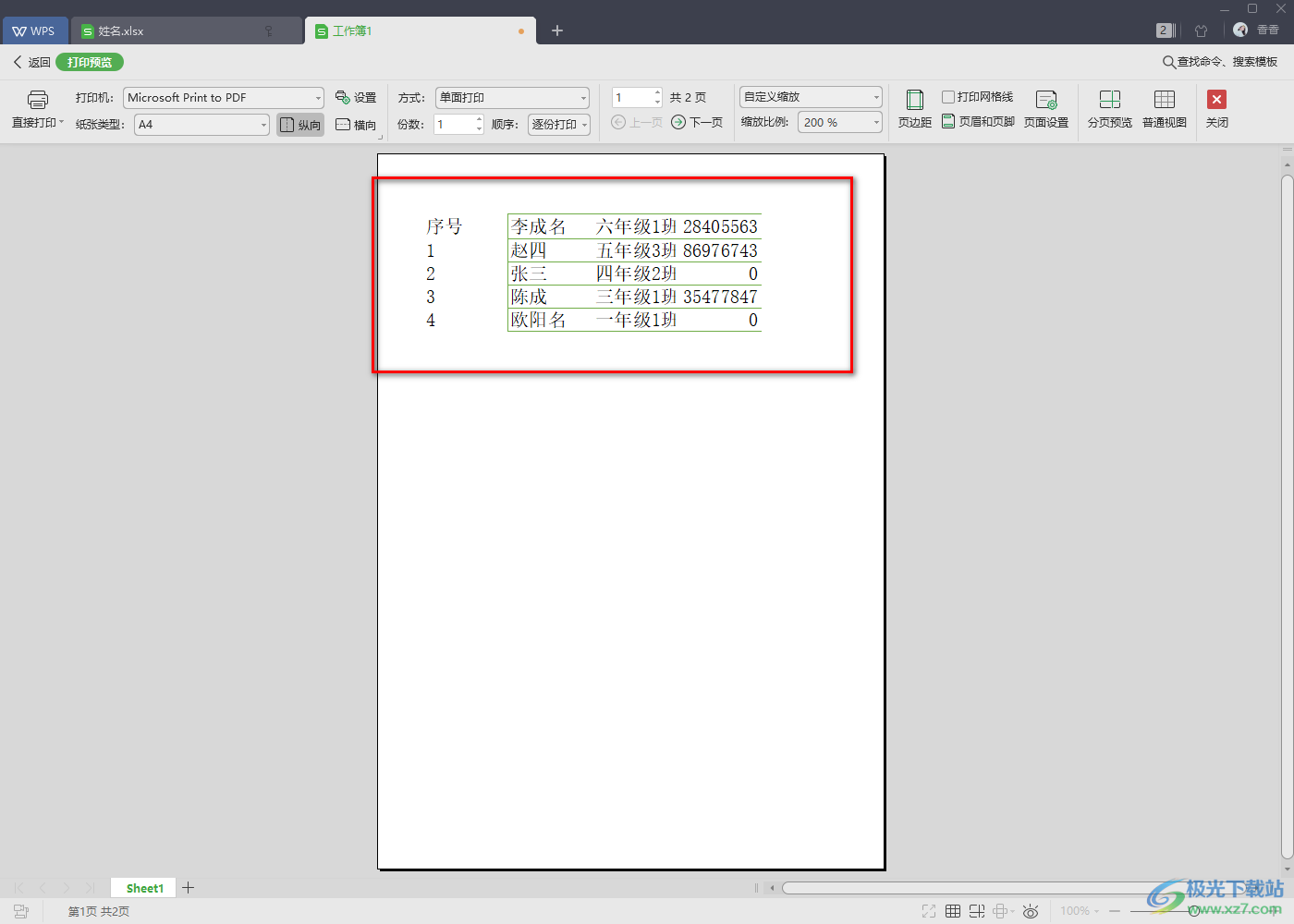
Task: Select the Sheet1 sheet tab
Action: pyautogui.click(x=144, y=888)
